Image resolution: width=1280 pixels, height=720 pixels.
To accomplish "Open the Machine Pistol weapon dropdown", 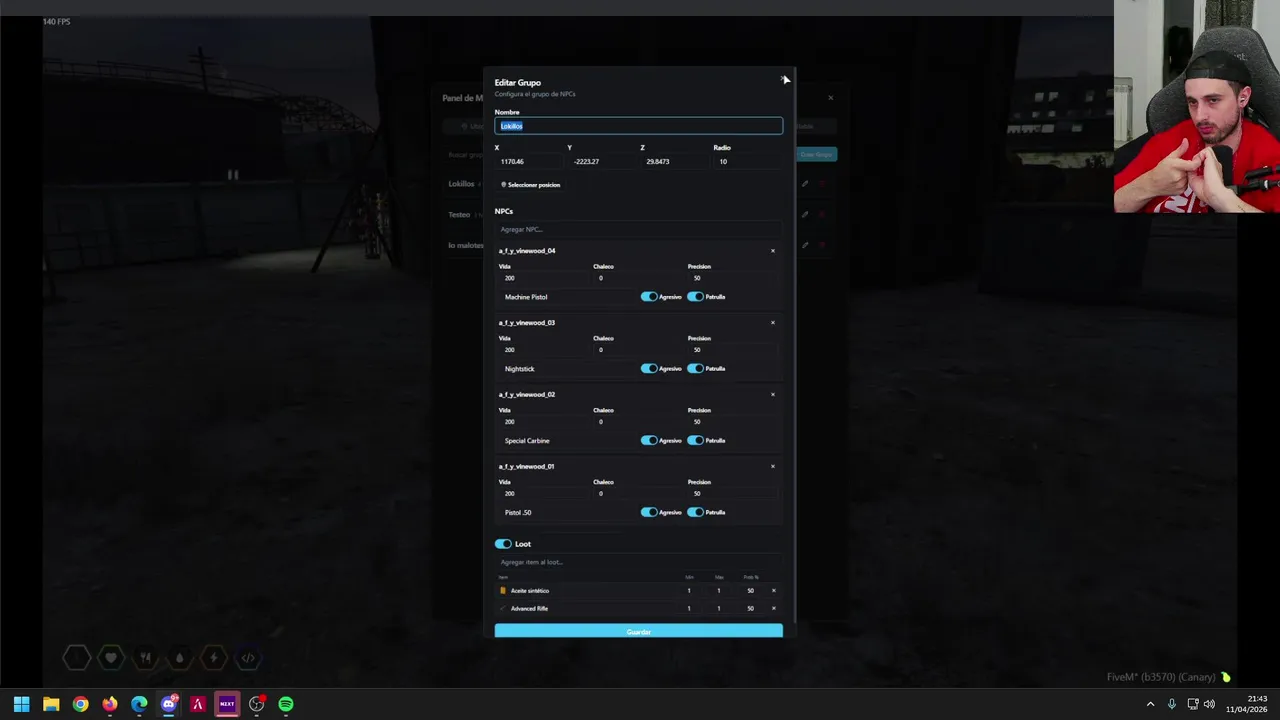I will pyautogui.click(x=567, y=297).
